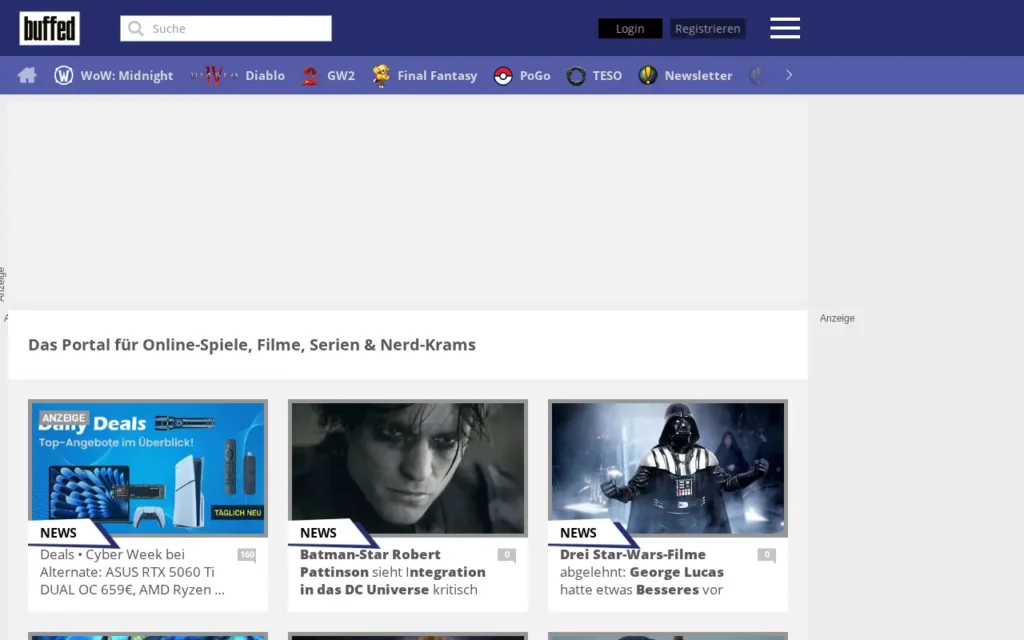The height and width of the screenshot is (640, 1024).
Task: Click the Newsletter exclamation icon
Action: tap(648, 75)
